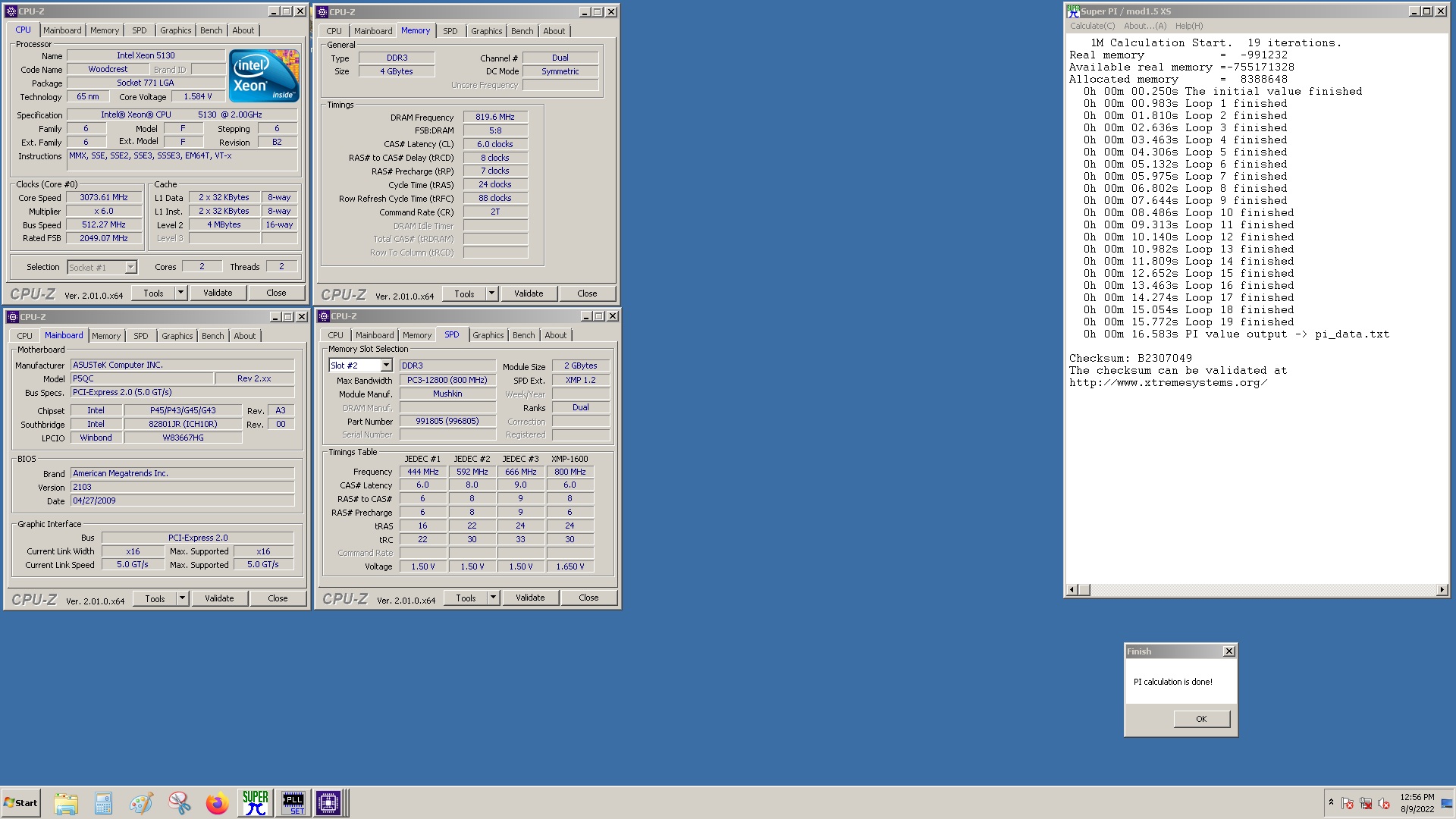Select the CPU tab in the SPD window
1456x819 pixels.
click(336, 335)
